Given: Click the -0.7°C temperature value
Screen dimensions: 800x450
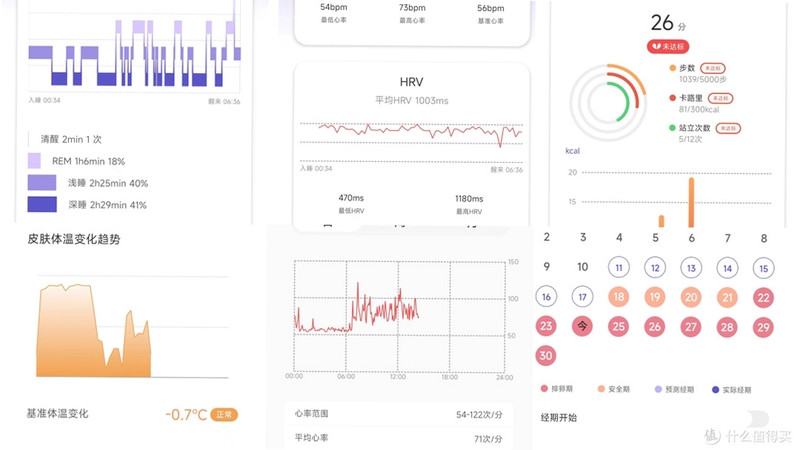Looking at the screenshot, I should [x=186, y=415].
